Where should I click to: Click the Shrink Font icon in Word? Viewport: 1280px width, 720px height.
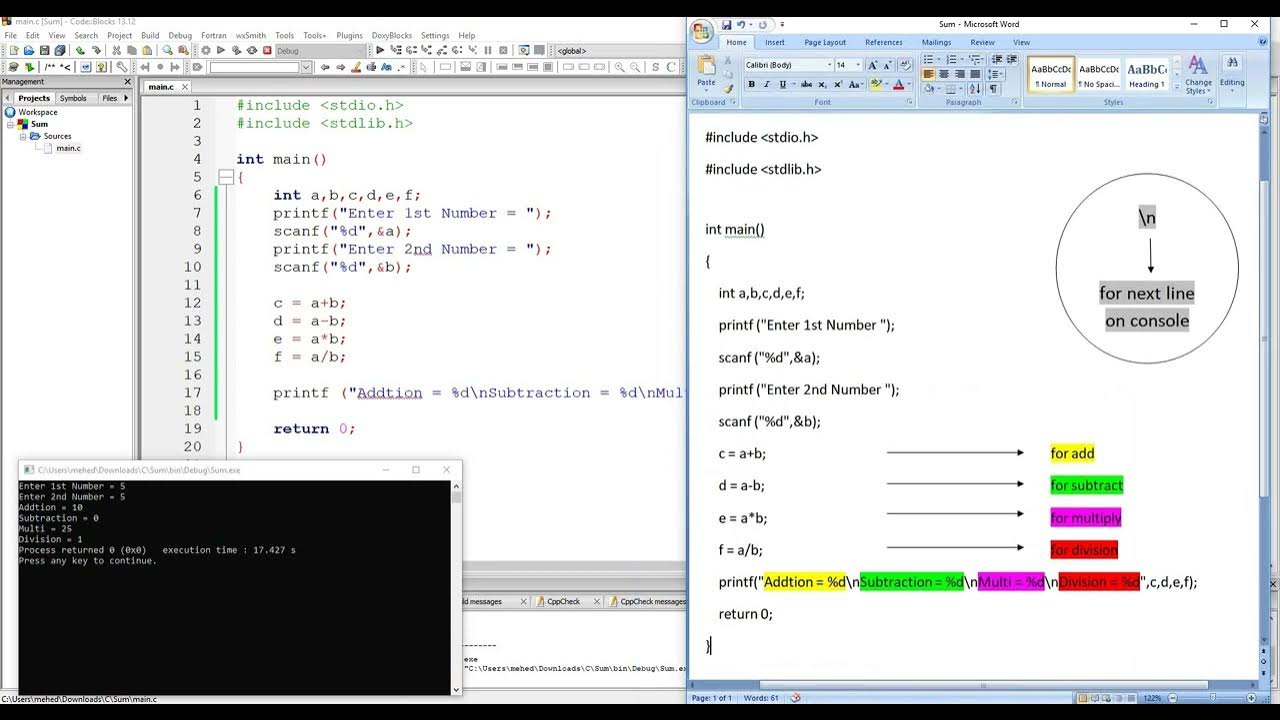coord(888,65)
